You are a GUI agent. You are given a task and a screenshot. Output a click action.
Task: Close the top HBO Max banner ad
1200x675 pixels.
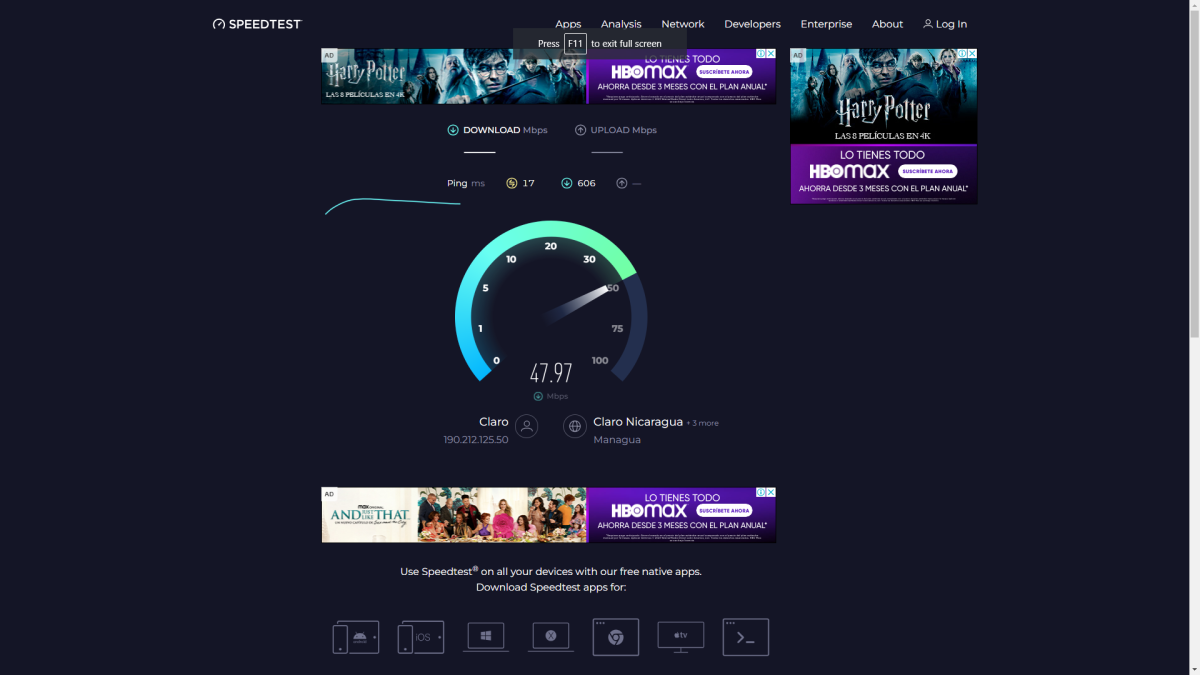[x=771, y=54]
